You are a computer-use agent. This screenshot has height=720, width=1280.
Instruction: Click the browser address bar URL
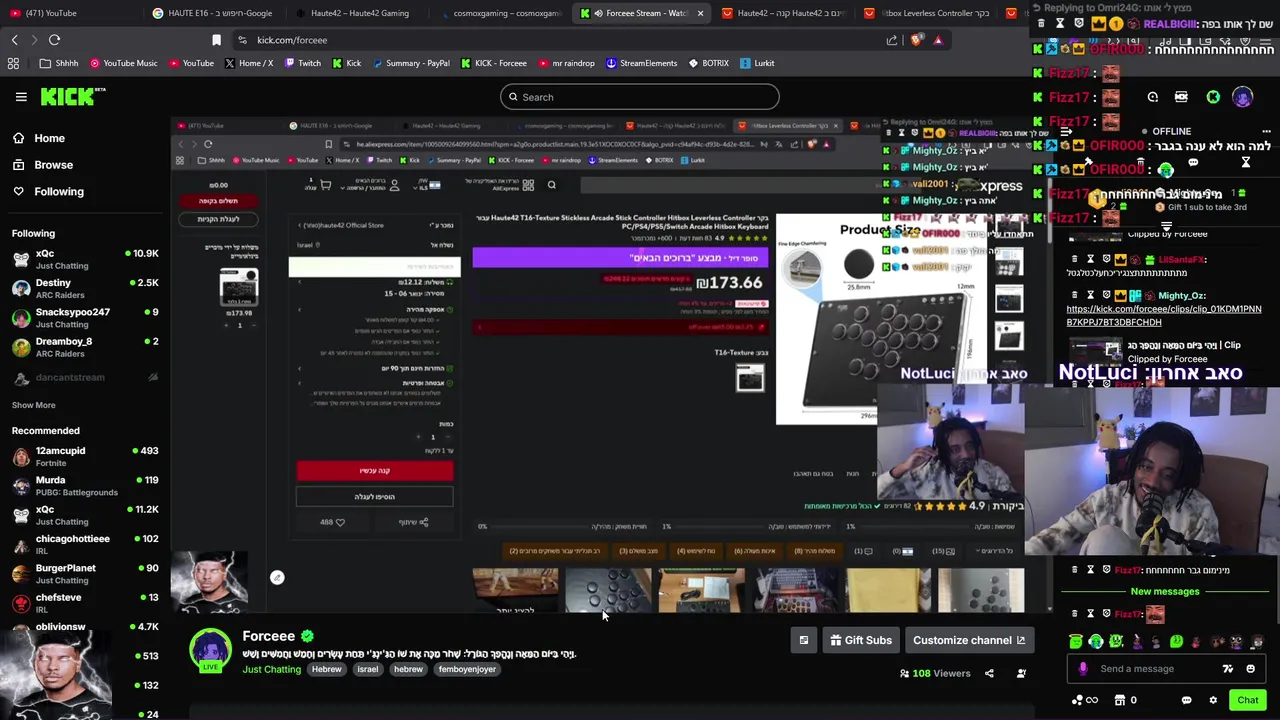pyautogui.click(x=292, y=40)
